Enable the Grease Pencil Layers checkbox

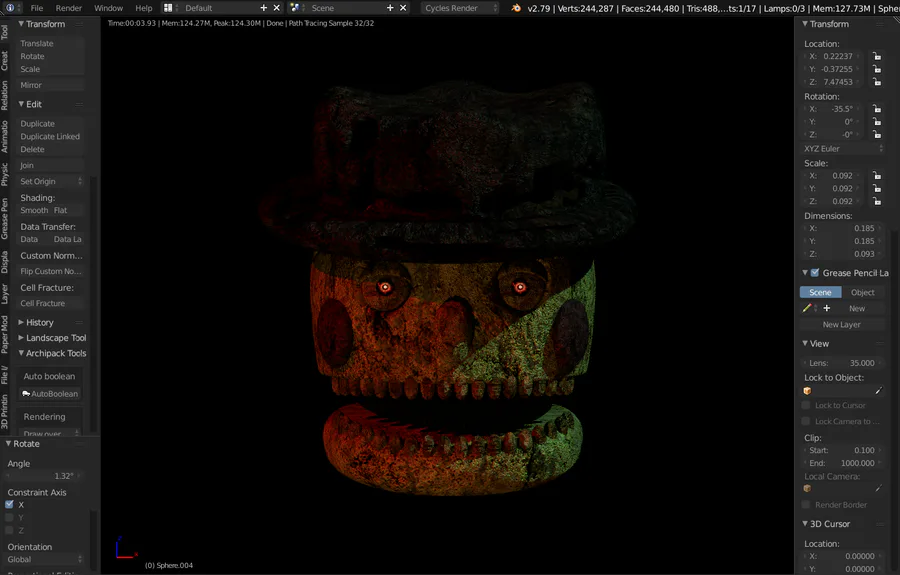(x=815, y=273)
